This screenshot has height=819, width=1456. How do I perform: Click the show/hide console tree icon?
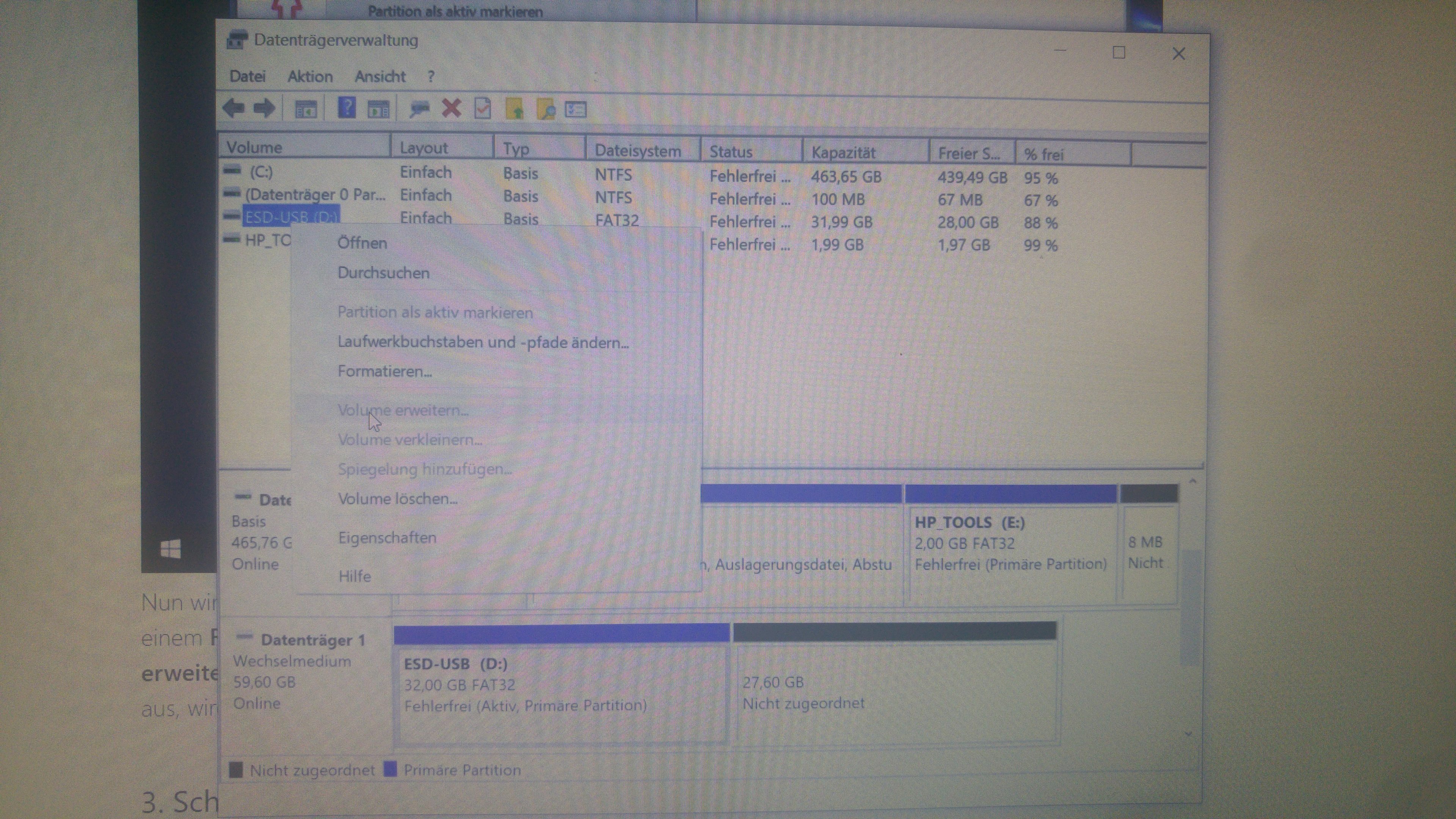click(x=306, y=108)
